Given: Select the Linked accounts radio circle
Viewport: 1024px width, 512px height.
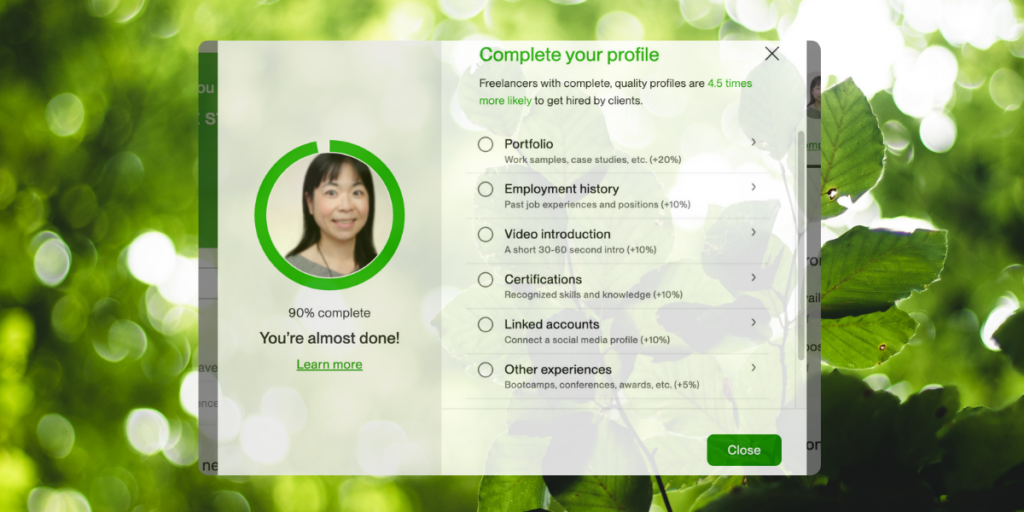Looking at the screenshot, I should (x=485, y=325).
